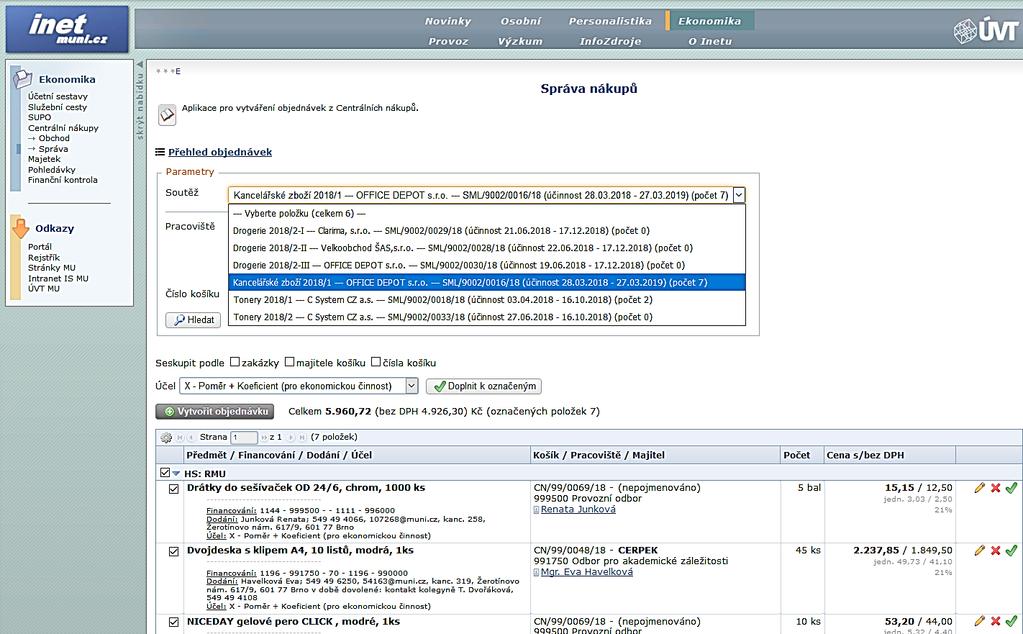Viewport: 1023px width, 634px height.
Task: Select Tonery 2018/2 C System option
Action: click(487, 317)
